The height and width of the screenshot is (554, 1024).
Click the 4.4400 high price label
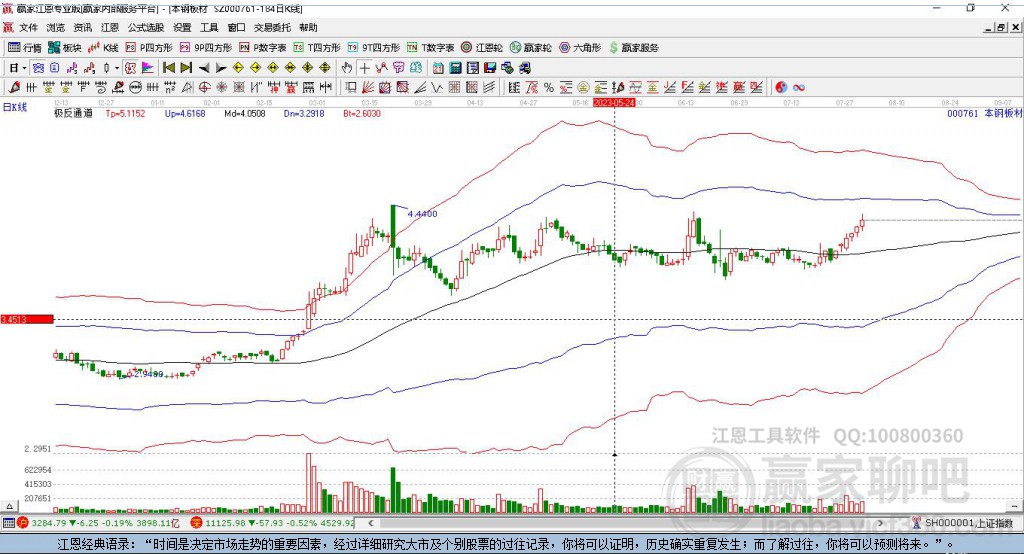point(423,214)
